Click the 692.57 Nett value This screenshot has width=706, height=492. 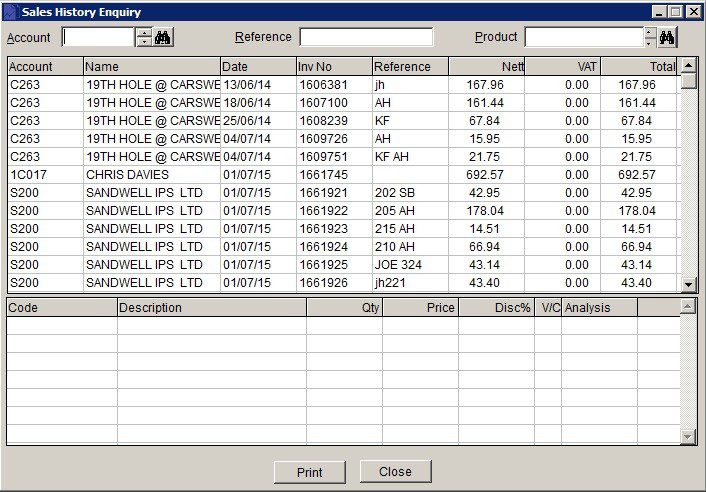tap(485, 175)
